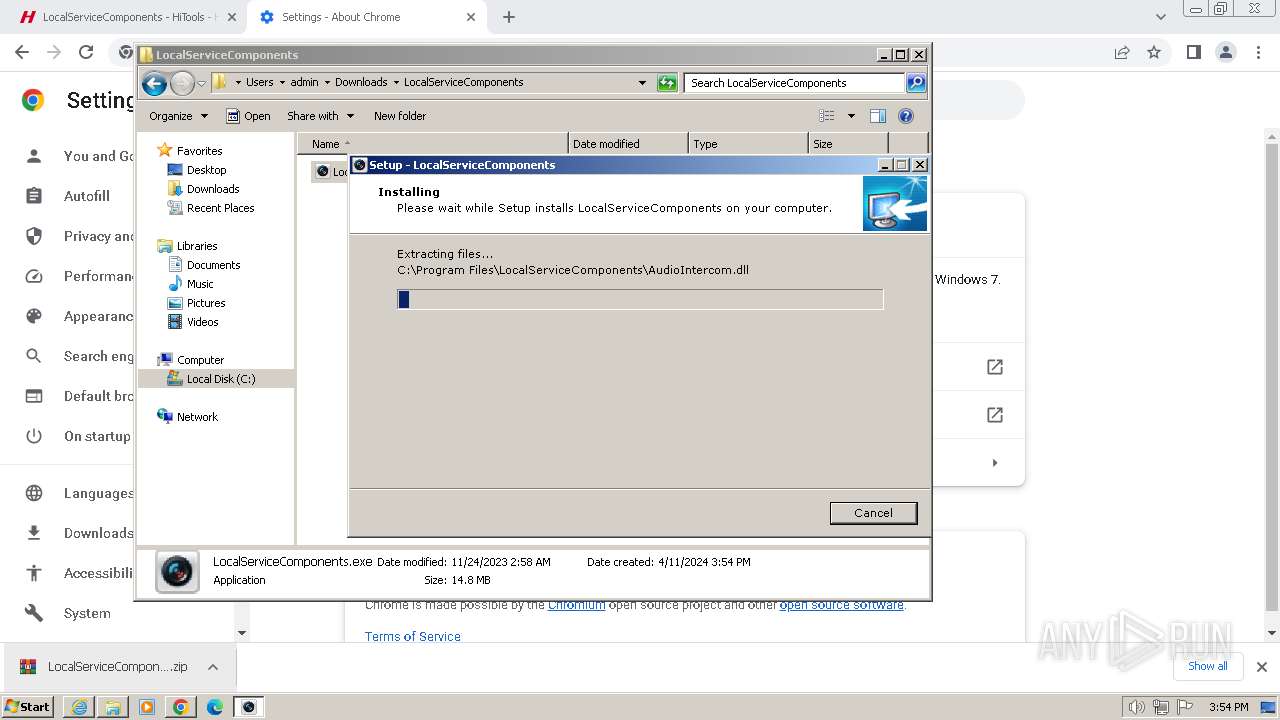1280x720 pixels.
Task: Open the Share with menu
Action: click(320, 116)
